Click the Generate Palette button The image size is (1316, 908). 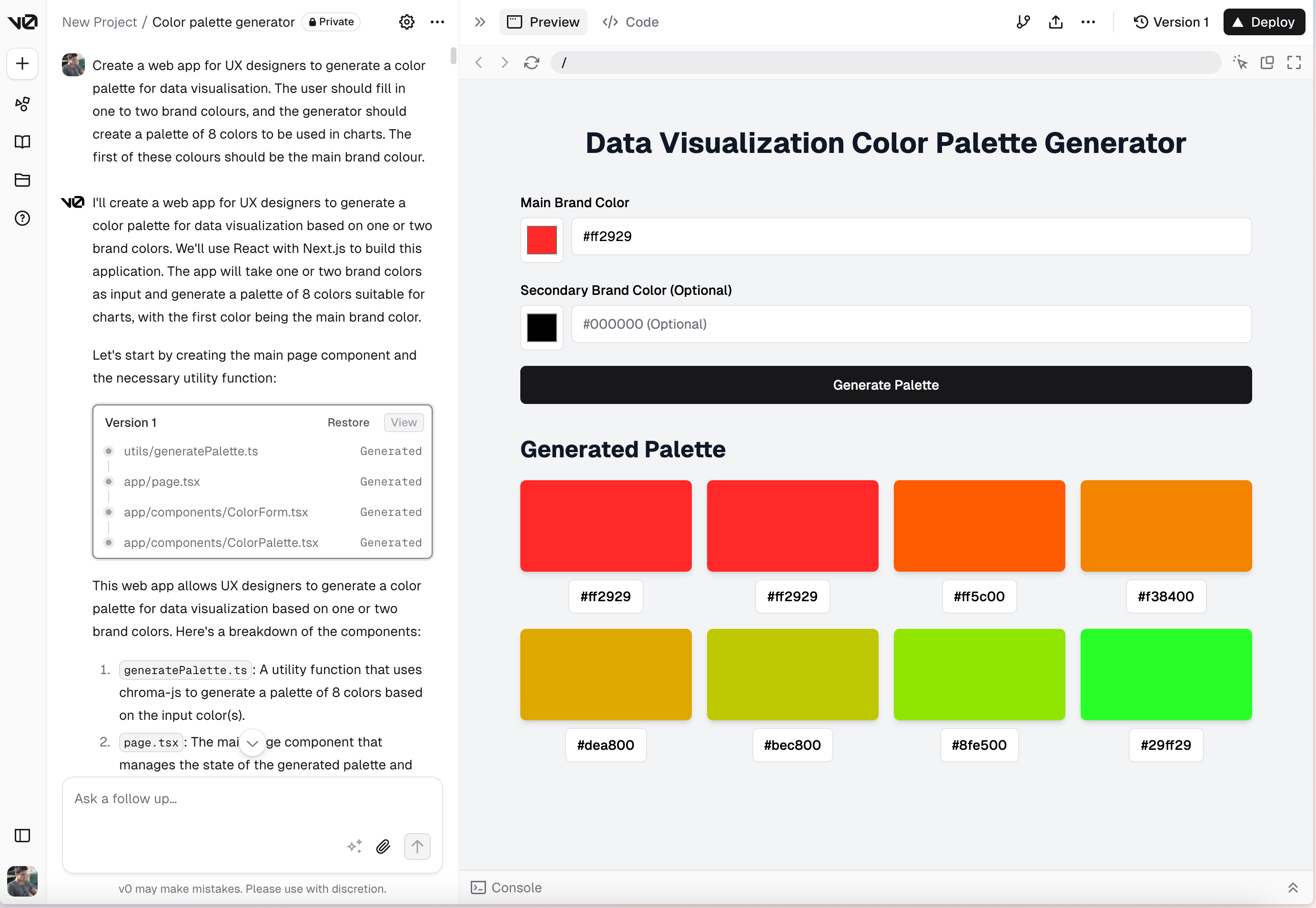pyautogui.click(x=886, y=385)
